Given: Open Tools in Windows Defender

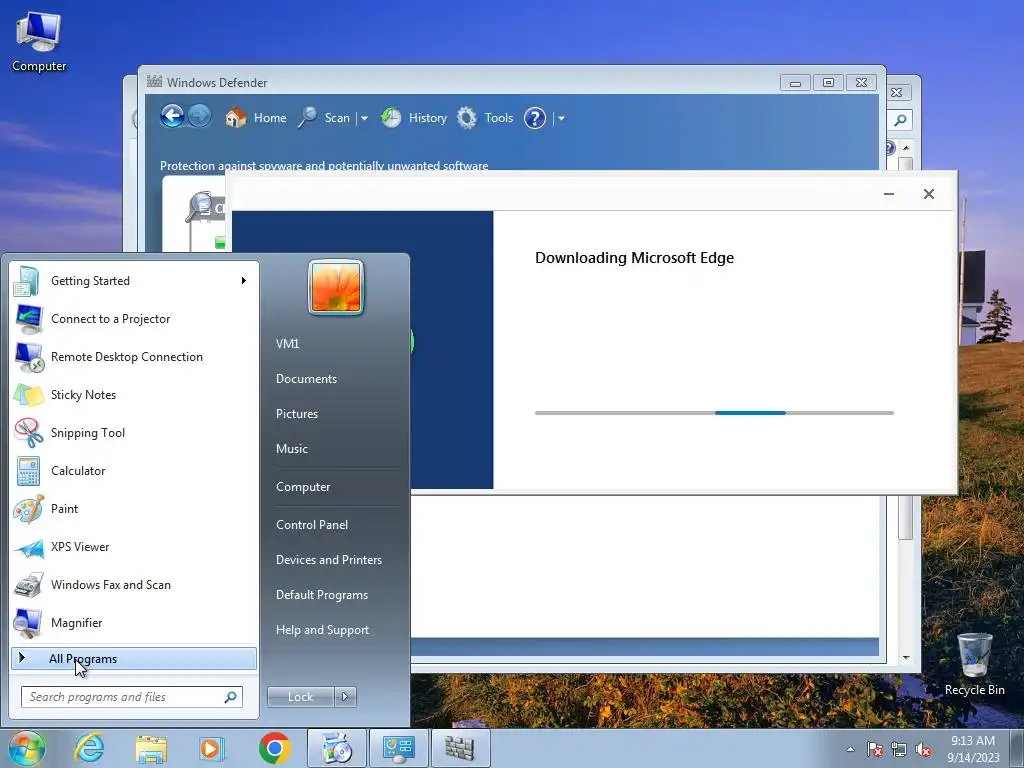Looking at the screenshot, I should tap(485, 118).
